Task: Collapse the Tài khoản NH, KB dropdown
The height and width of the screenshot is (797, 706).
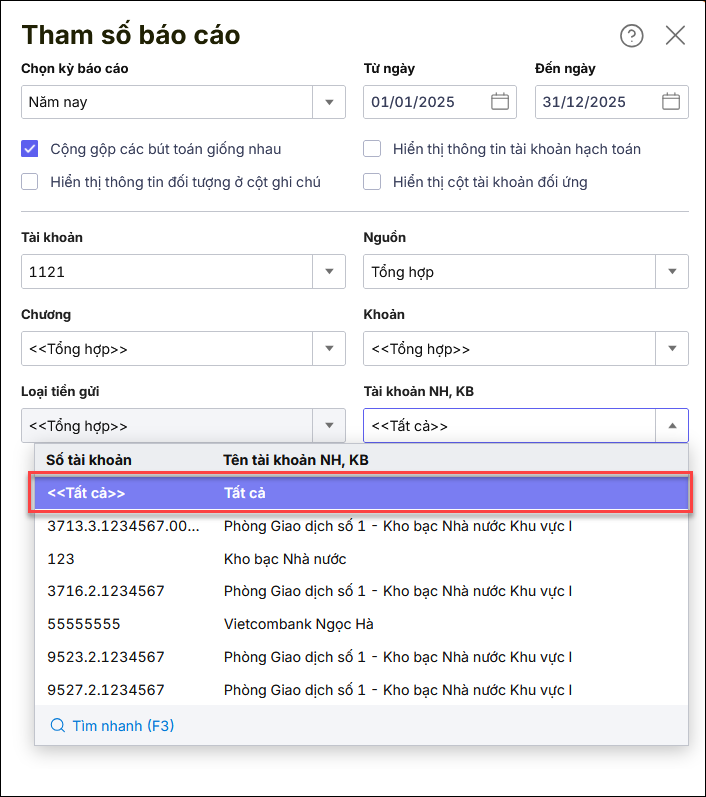Action: [671, 426]
